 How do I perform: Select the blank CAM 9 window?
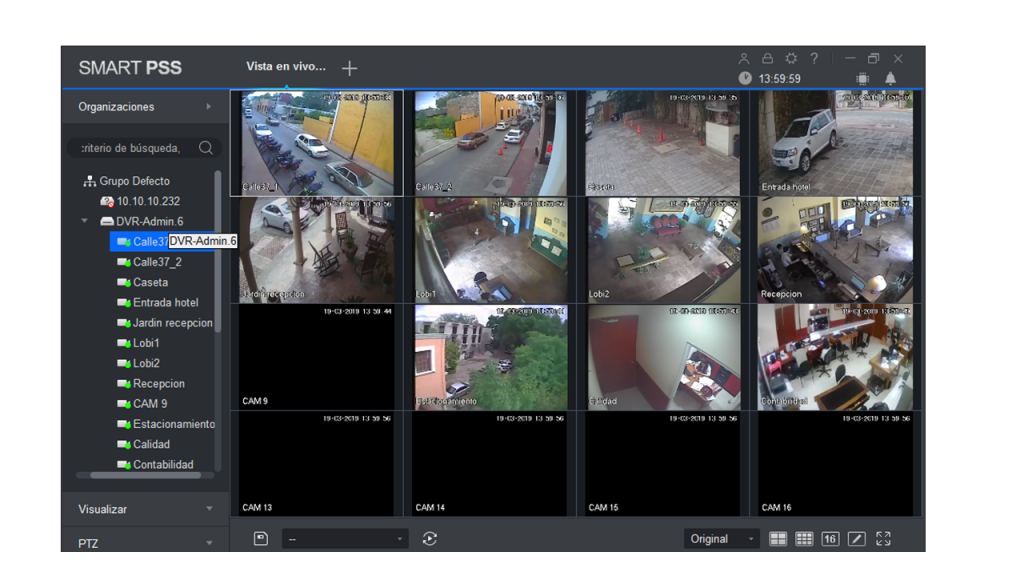pos(317,357)
